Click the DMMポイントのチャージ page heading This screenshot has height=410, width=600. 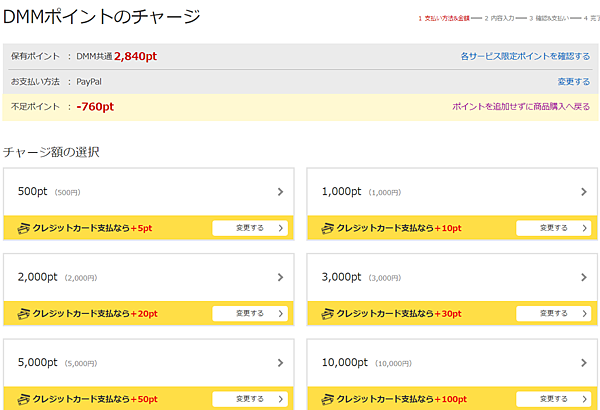(101, 16)
